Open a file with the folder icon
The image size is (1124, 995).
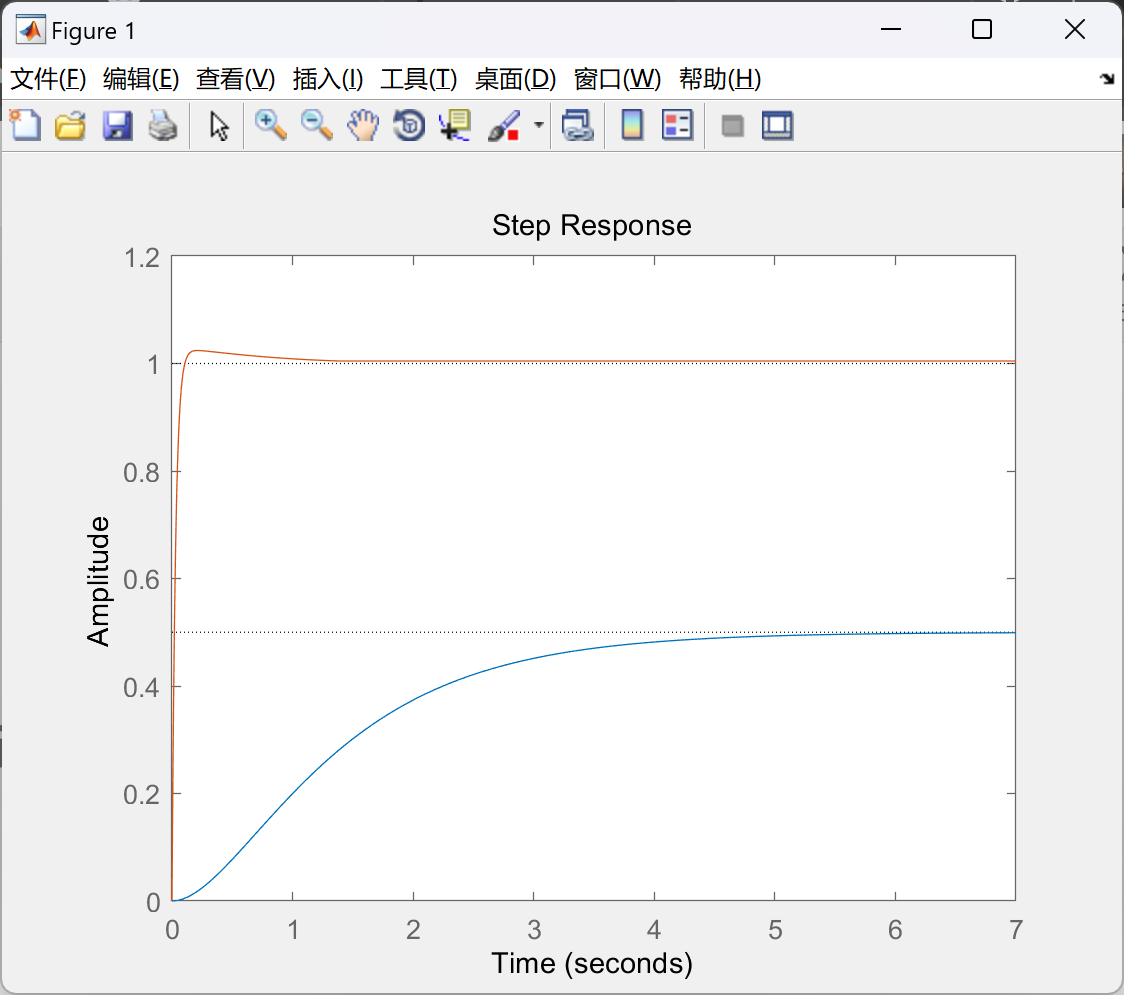[x=70, y=125]
